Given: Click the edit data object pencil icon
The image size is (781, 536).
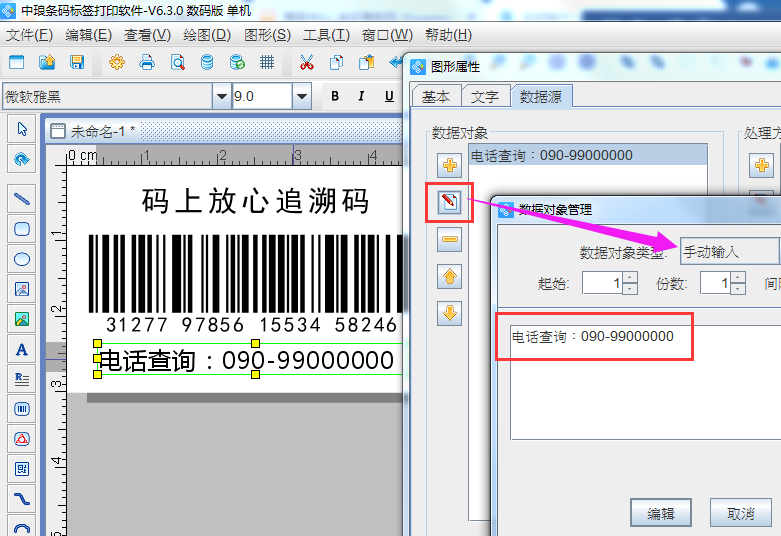Looking at the screenshot, I should (449, 203).
